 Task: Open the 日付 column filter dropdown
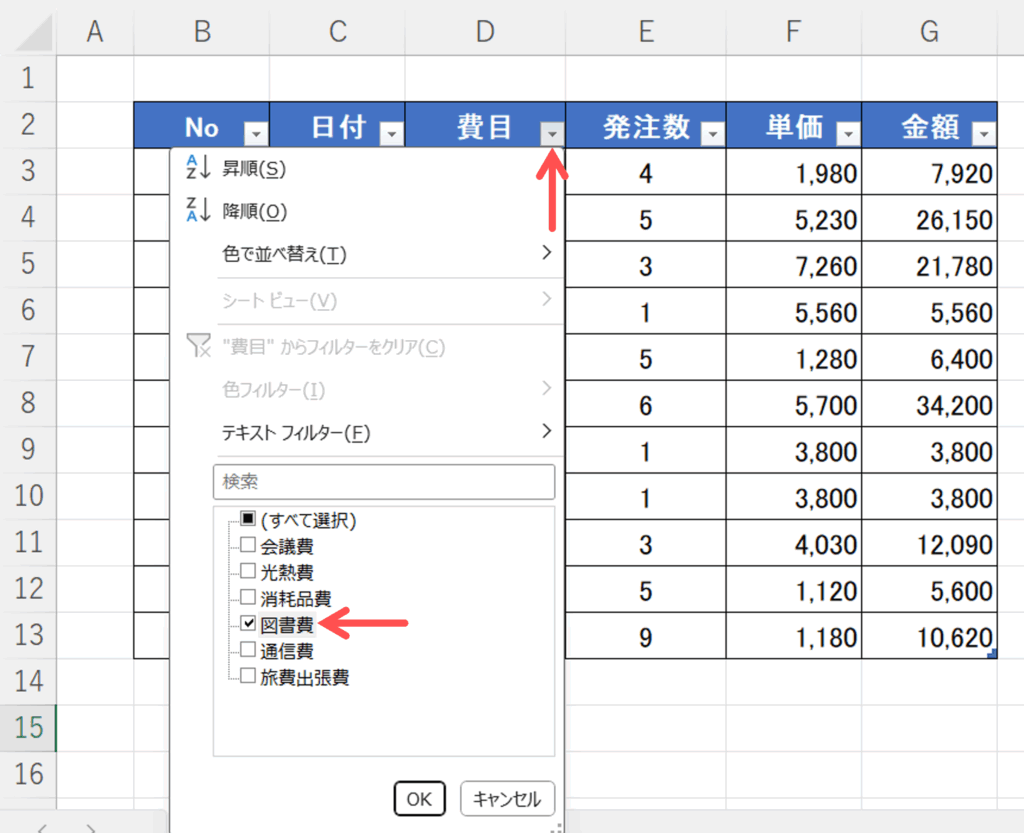coord(392,133)
